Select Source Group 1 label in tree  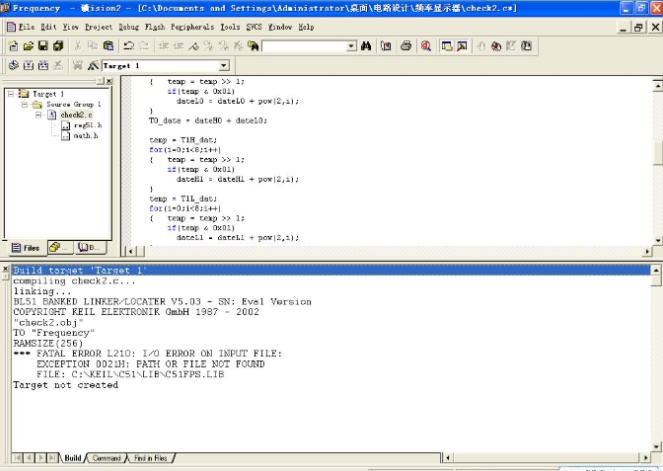tap(74, 104)
